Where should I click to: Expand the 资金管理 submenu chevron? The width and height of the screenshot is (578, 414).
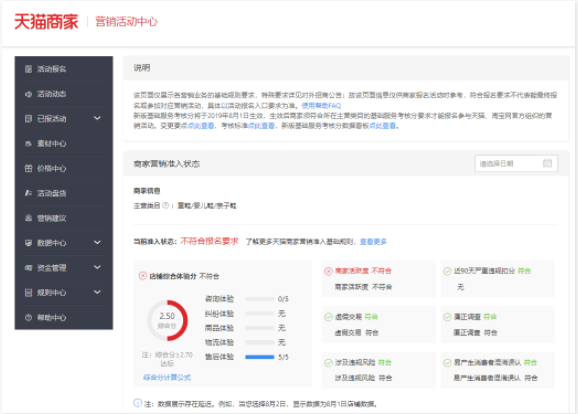tap(97, 267)
